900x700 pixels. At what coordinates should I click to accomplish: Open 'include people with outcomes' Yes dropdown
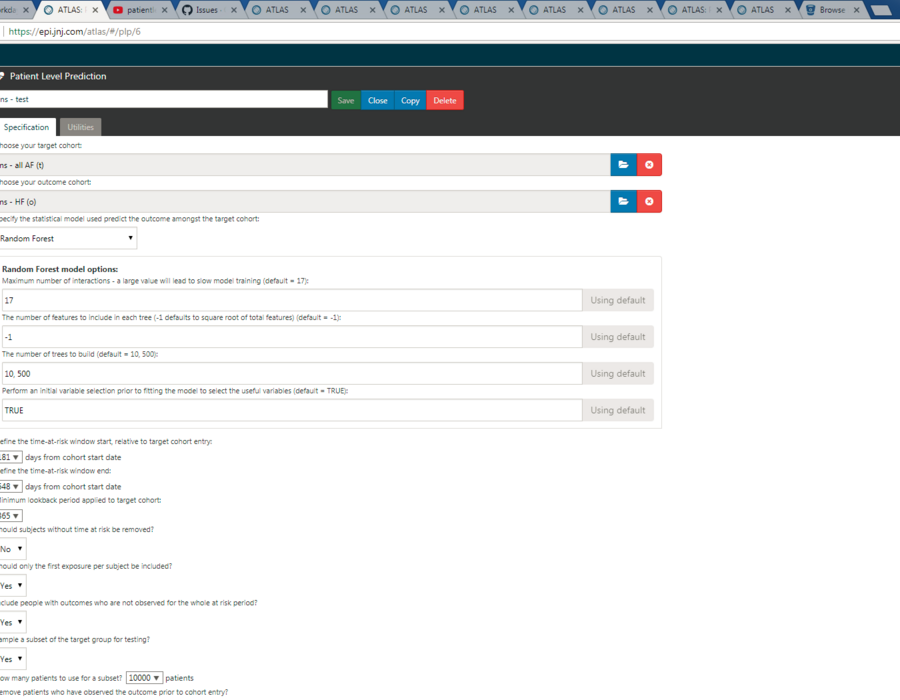[13, 623]
